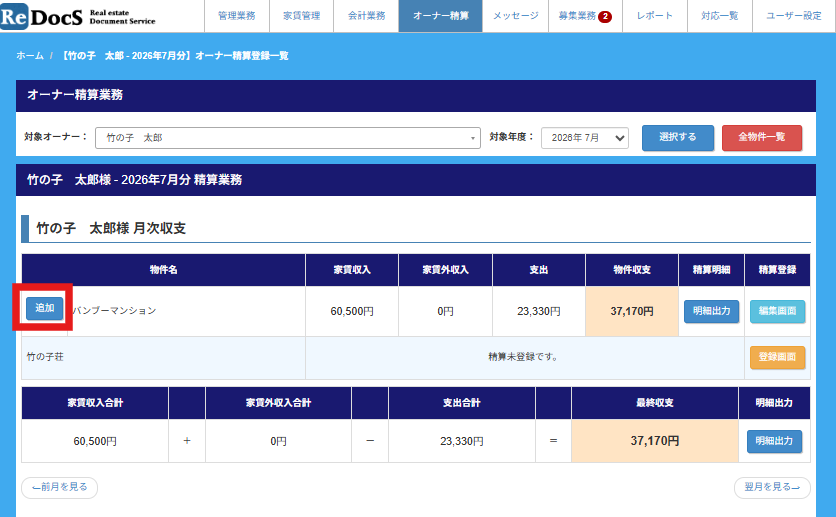Open the メッセージ tab
This screenshot has width=836, height=517.
516,16
